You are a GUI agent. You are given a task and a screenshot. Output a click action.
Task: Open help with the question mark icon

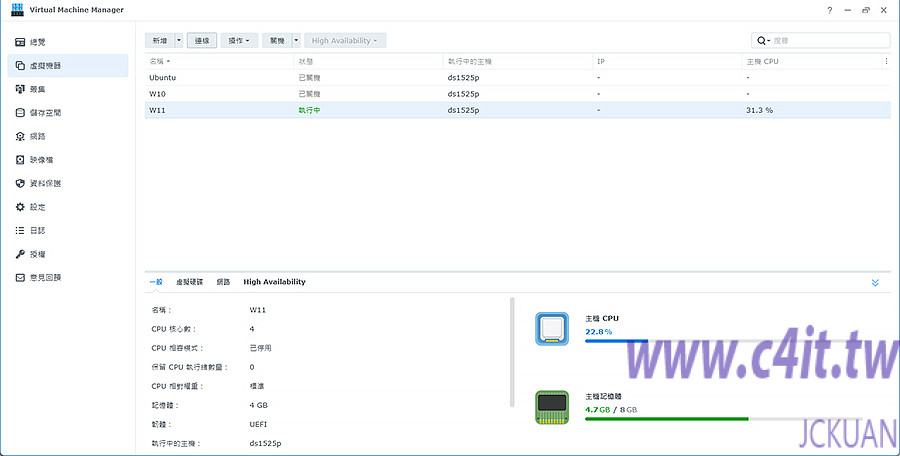click(829, 10)
